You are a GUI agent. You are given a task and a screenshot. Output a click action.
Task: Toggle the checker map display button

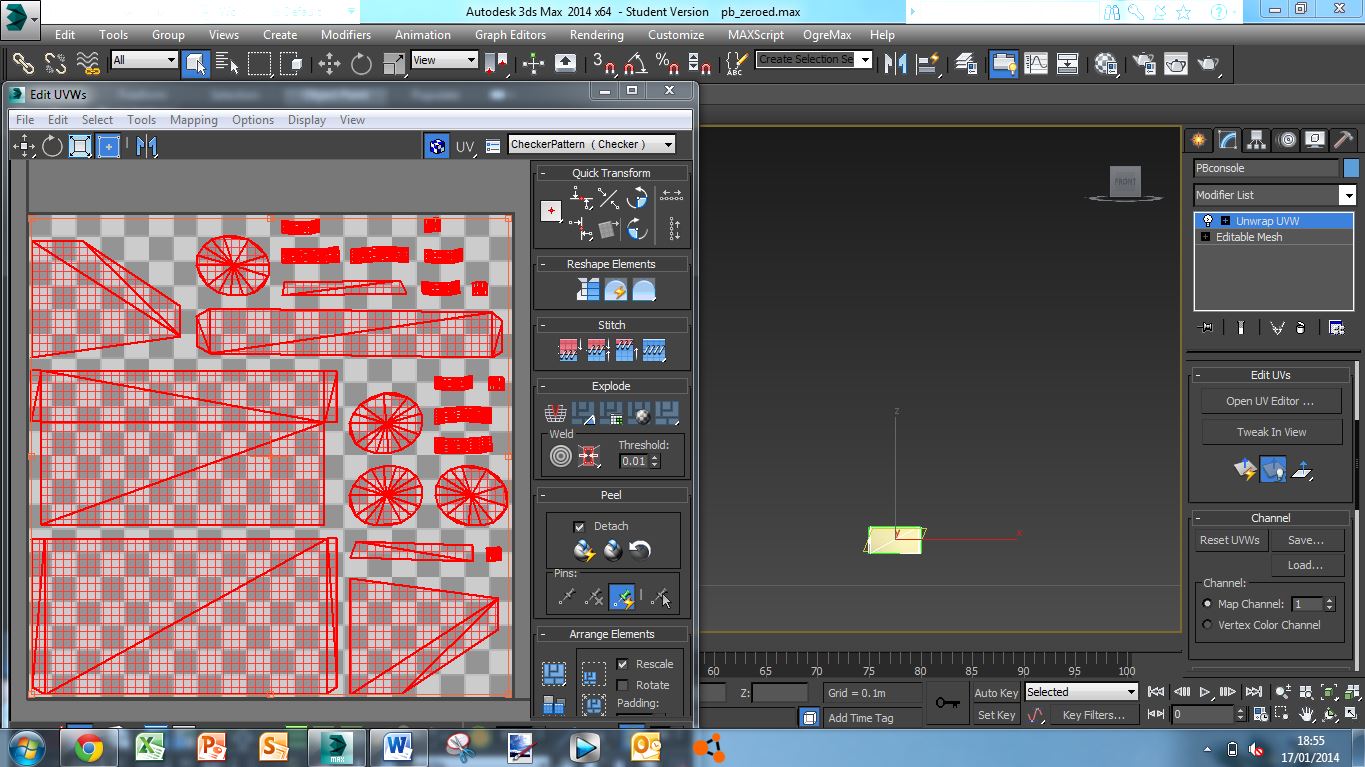[x=437, y=146]
